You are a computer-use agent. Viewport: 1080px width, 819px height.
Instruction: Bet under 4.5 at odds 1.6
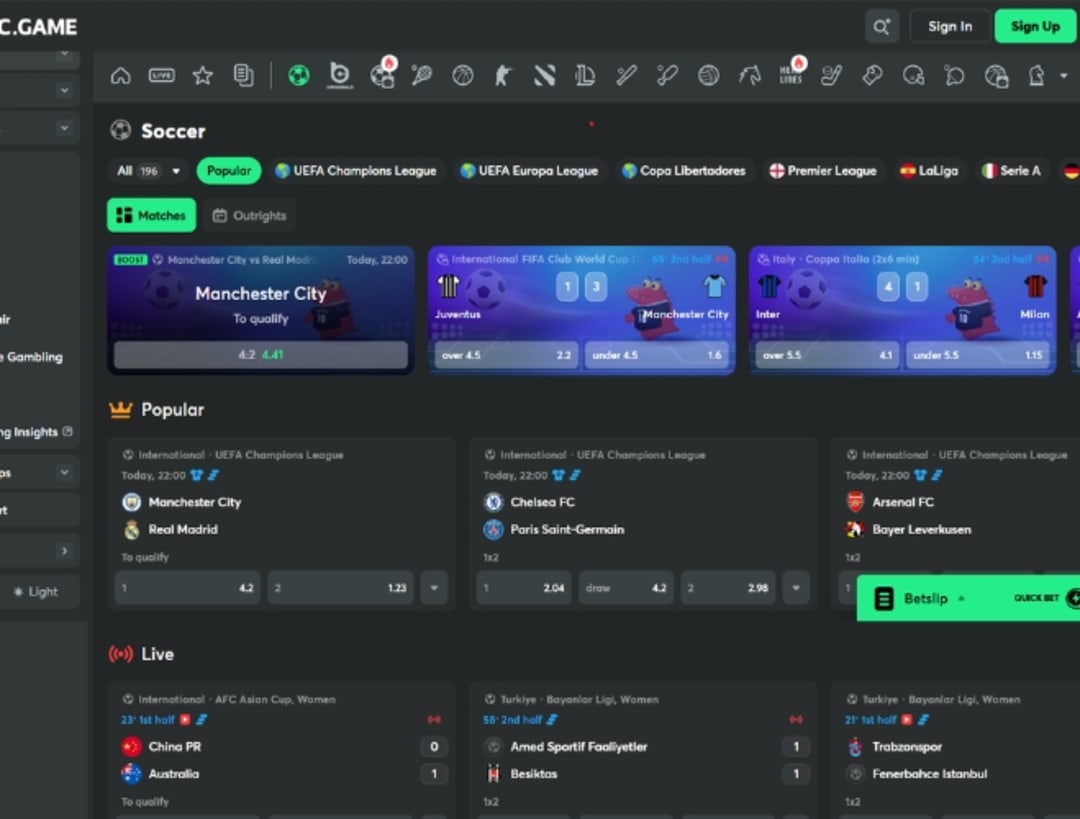(x=656, y=355)
